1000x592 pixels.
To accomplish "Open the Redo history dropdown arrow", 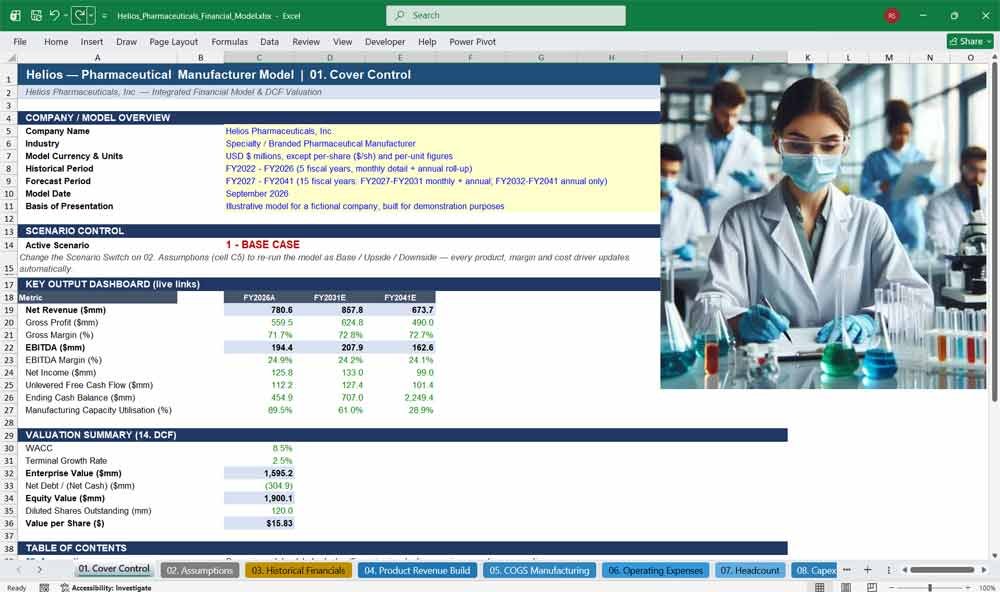I will tap(91, 15).
